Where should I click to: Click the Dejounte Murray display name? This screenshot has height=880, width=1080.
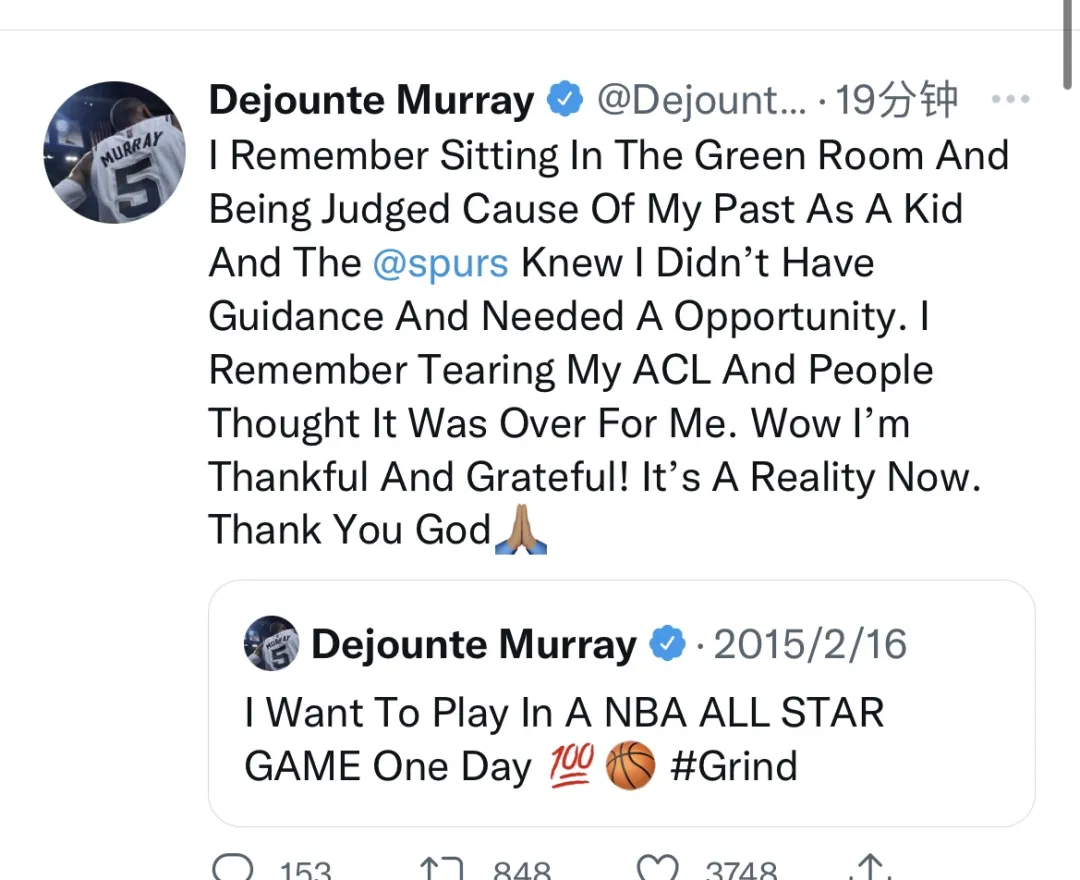coord(371,100)
